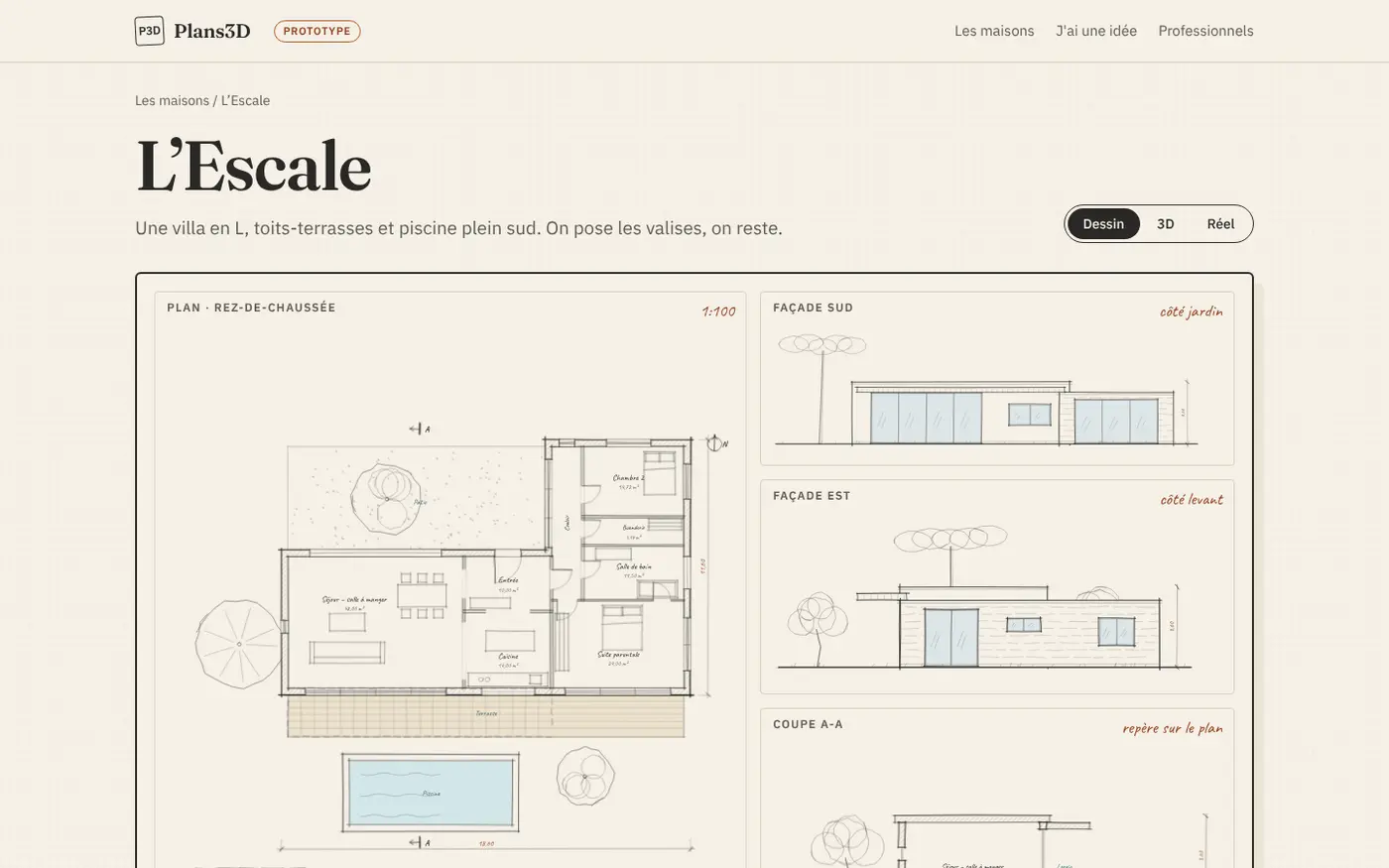Click the L'Escale breadcrumb item
This screenshot has height=868, width=1389.
tap(245, 100)
